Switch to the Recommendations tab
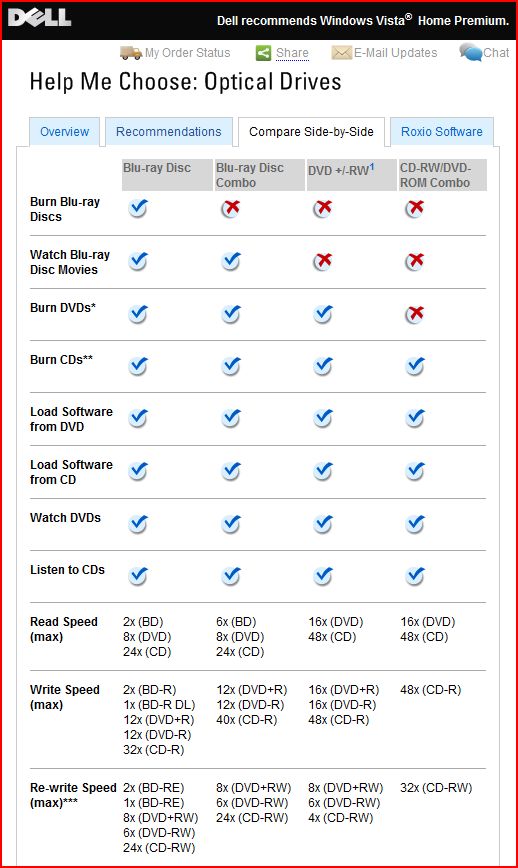518x868 pixels. tap(168, 132)
